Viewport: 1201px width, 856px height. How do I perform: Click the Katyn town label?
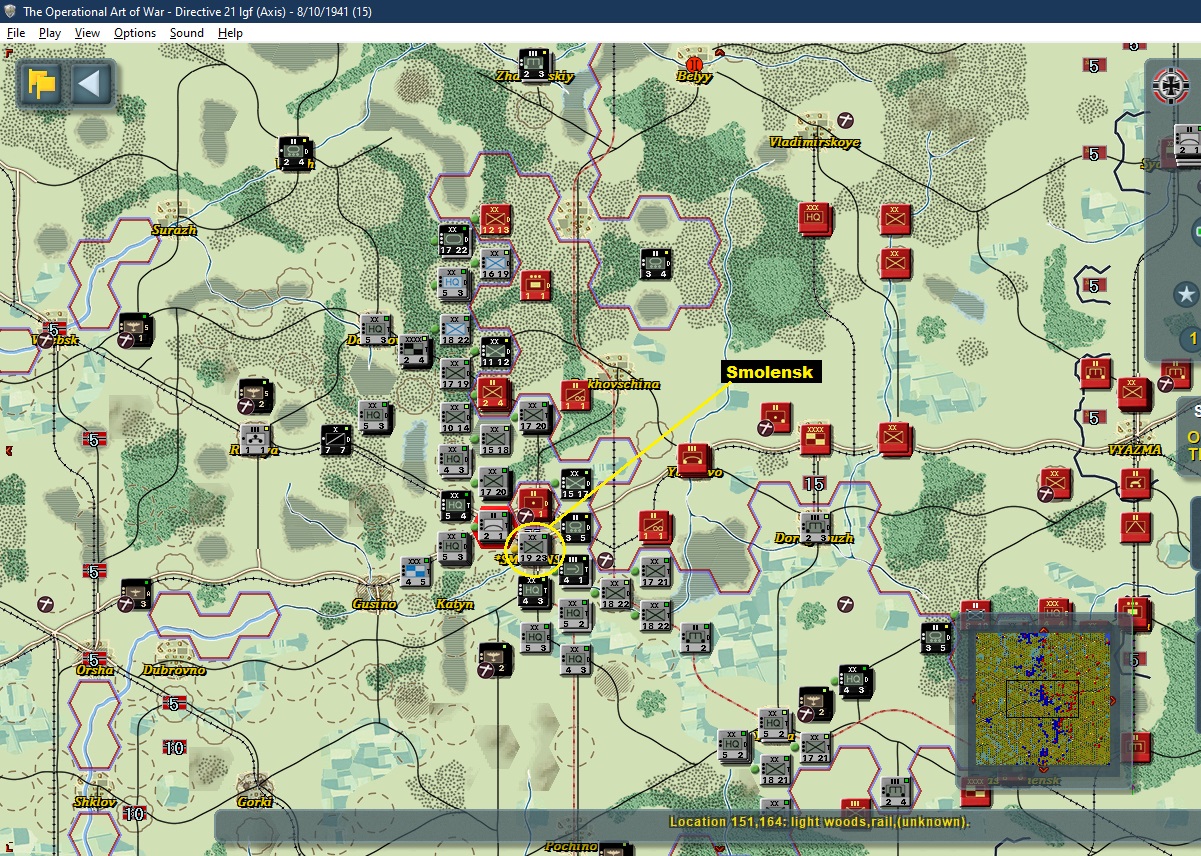click(455, 604)
